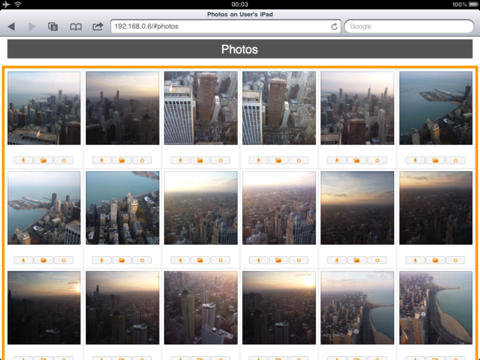The width and height of the screenshot is (480, 360).
Task: Click arrow icon under fifth photo, top row
Action: [x=337, y=160]
